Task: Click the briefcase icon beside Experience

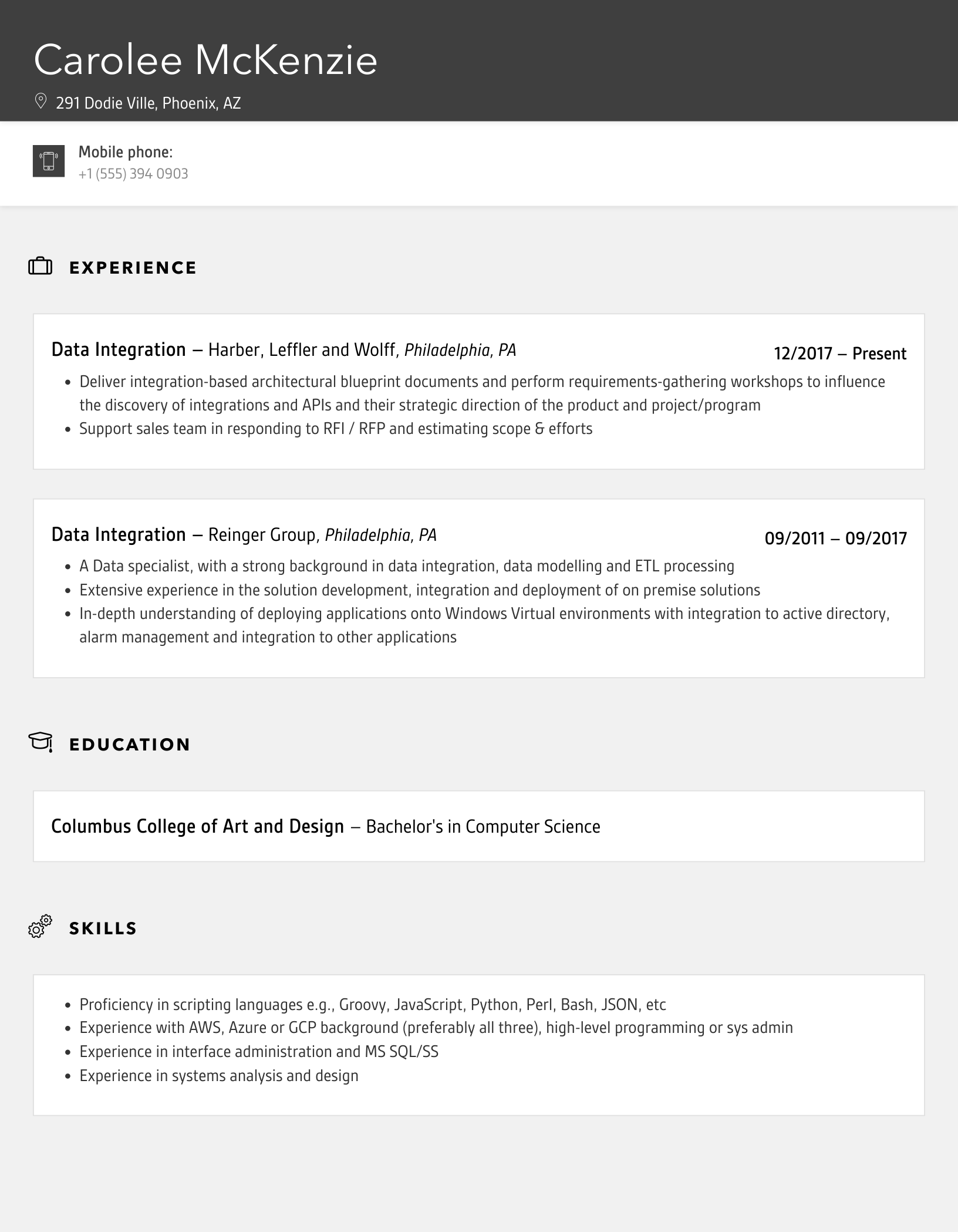Action: pyautogui.click(x=41, y=267)
